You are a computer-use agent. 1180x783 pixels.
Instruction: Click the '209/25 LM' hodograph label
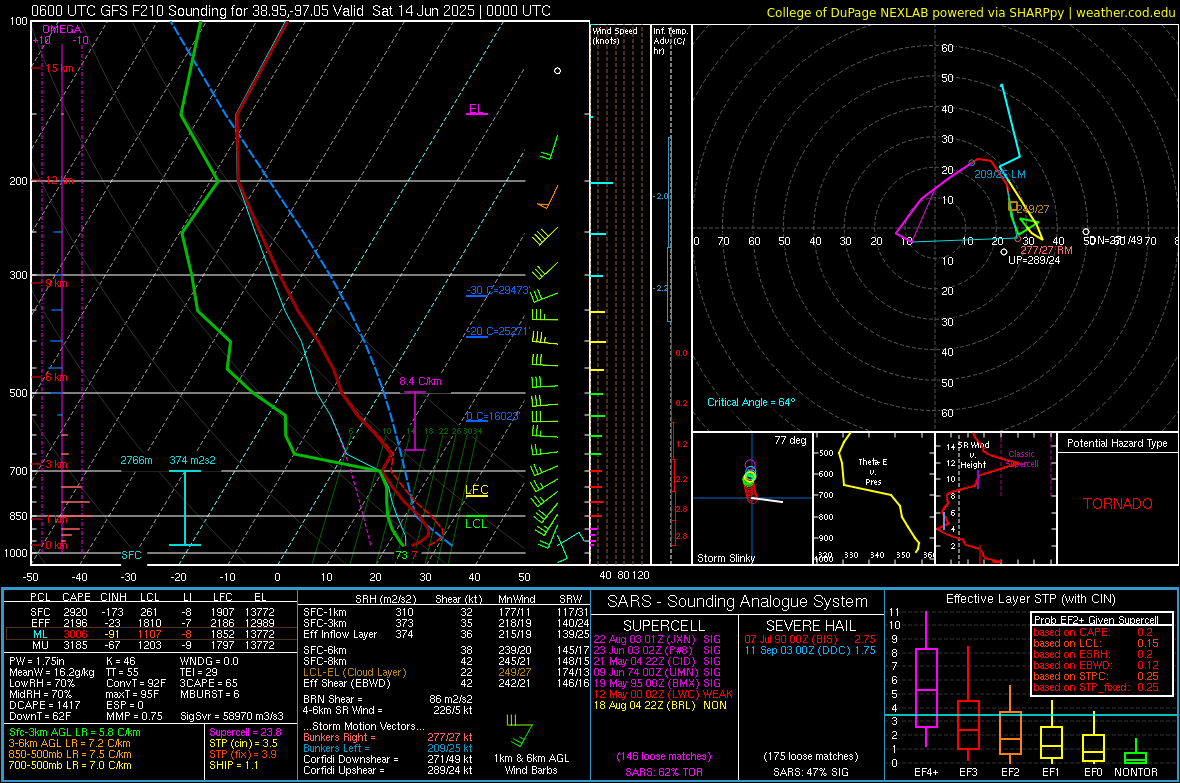pos(999,174)
